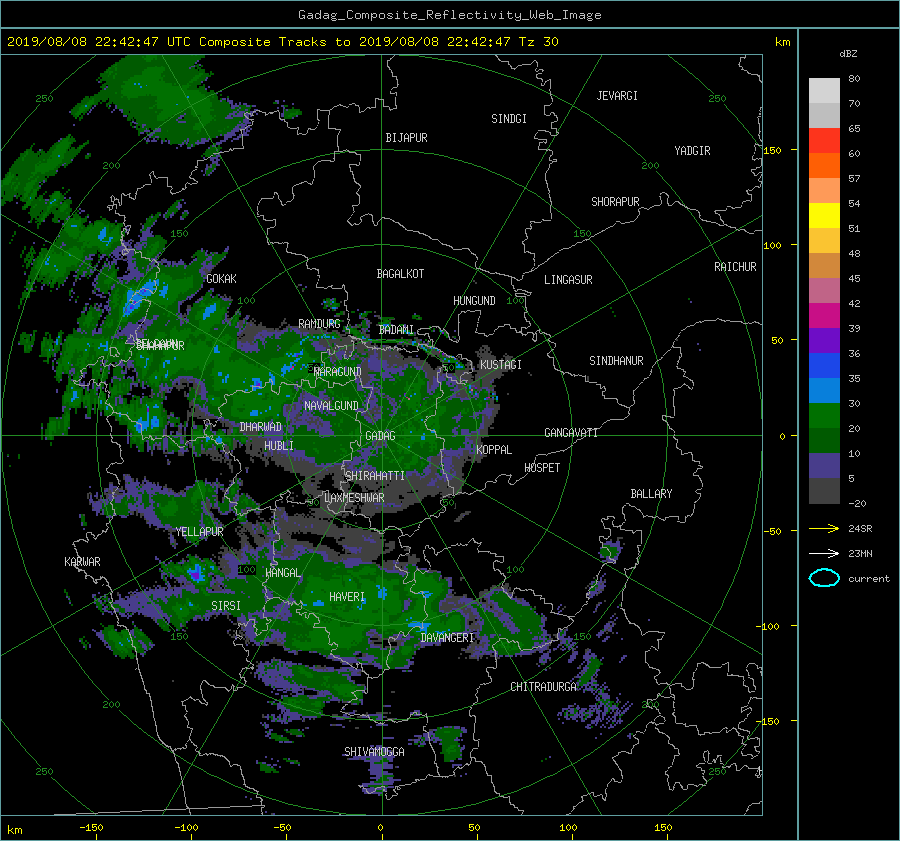The width and height of the screenshot is (900, 841).
Task: Click the LAXMESHWAR city label
Action: pos(354,498)
